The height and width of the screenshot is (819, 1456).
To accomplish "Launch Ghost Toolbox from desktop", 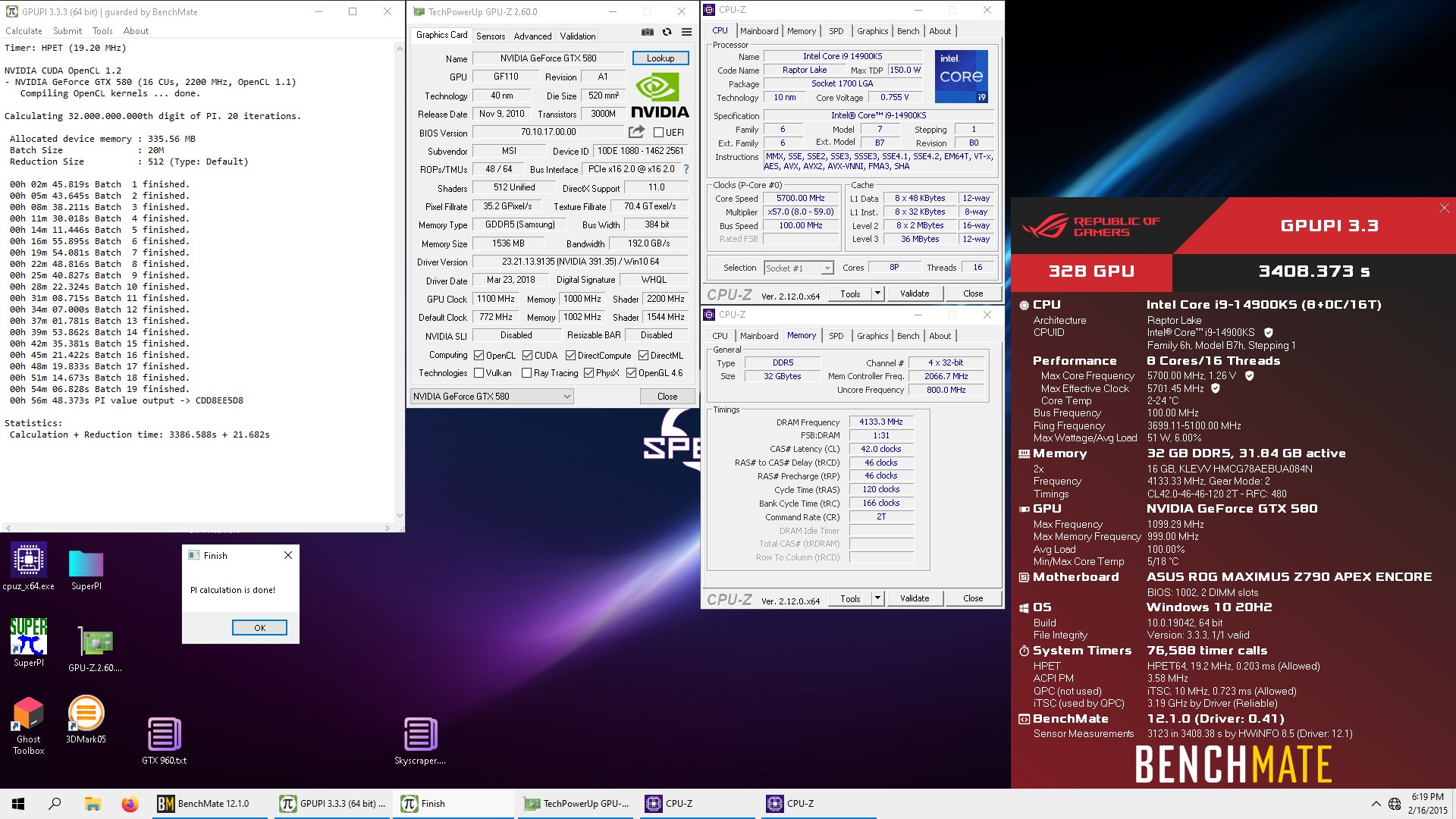I will tap(29, 726).
